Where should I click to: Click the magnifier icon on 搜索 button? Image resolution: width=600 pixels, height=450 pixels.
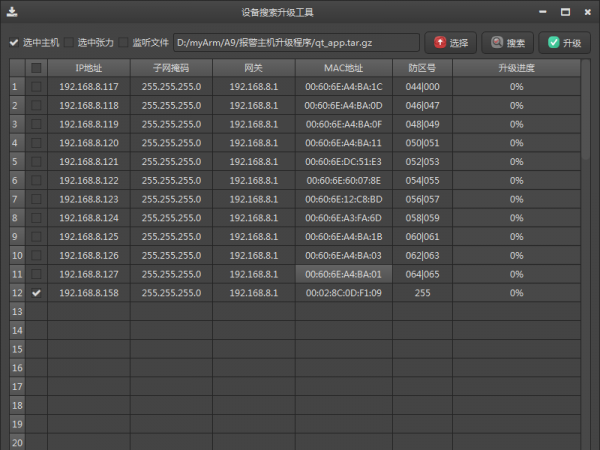496,43
